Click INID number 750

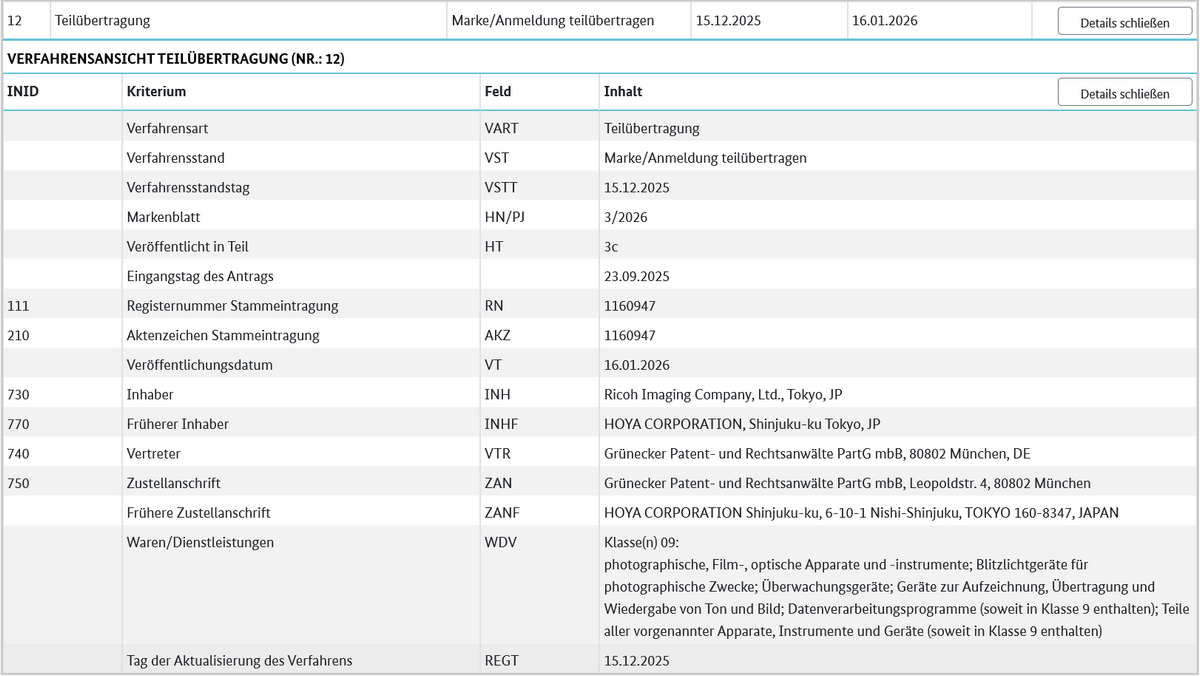18,483
